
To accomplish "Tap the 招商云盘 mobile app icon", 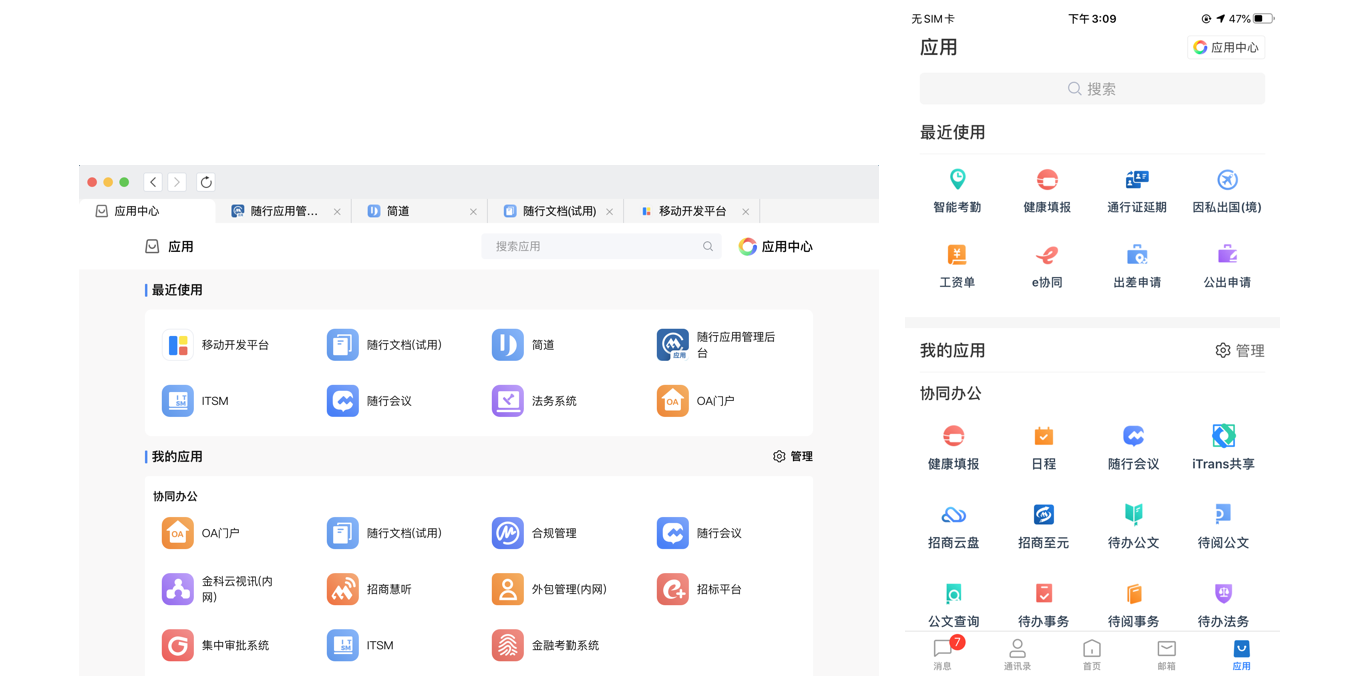I will click(x=953, y=515).
